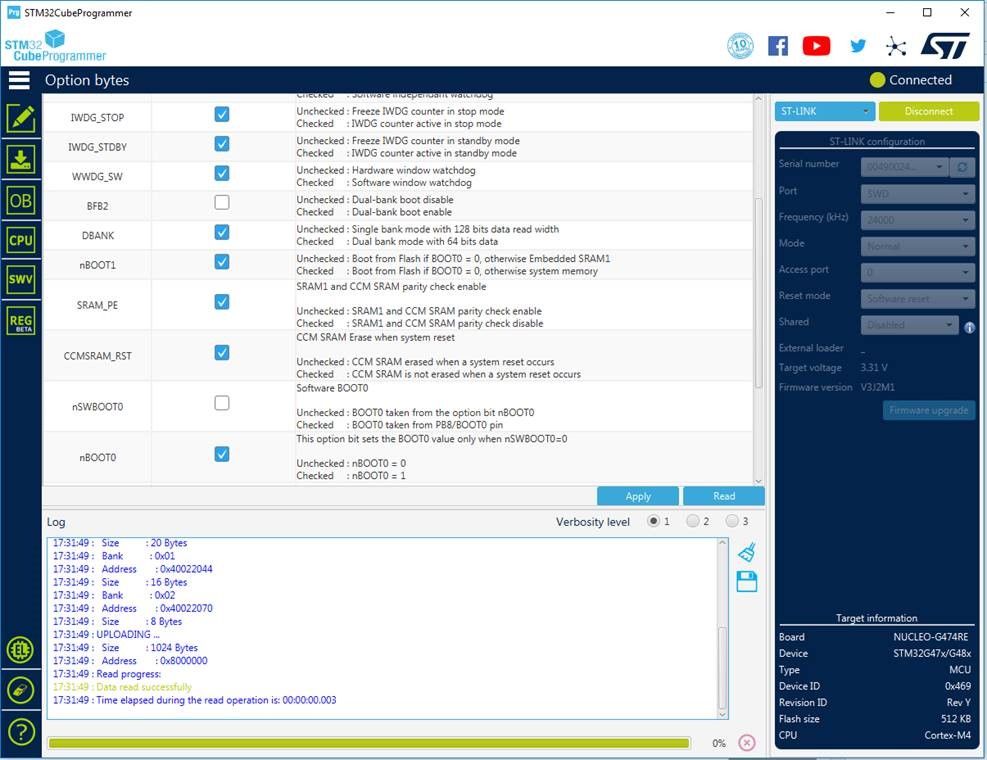Select verbosity level 3
This screenshot has width=987, height=760.
731,521
